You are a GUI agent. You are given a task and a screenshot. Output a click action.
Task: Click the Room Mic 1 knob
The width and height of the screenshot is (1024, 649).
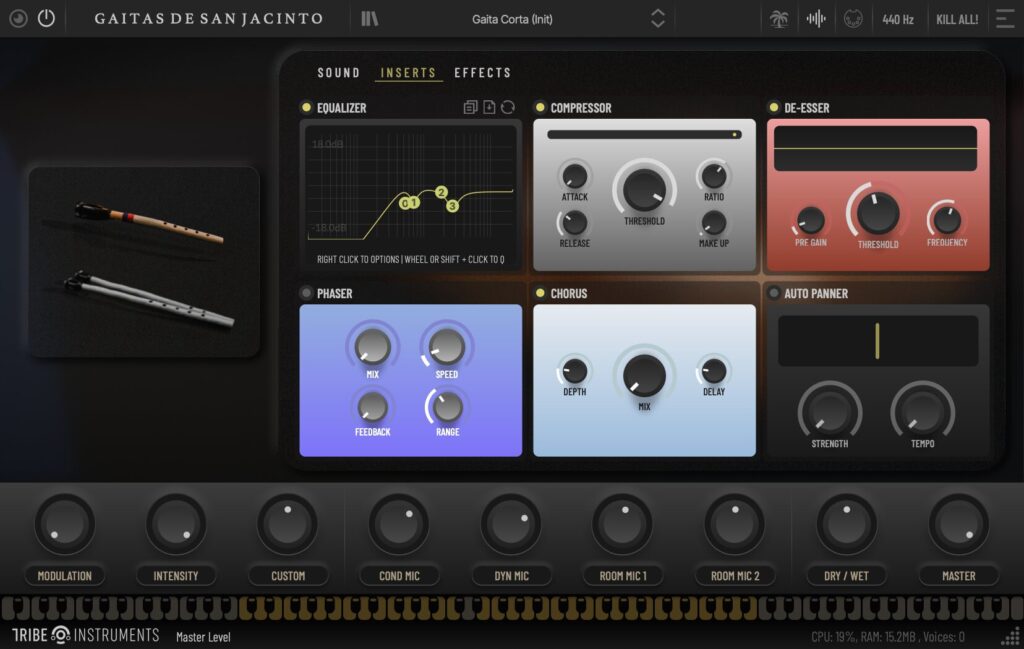pos(623,524)
